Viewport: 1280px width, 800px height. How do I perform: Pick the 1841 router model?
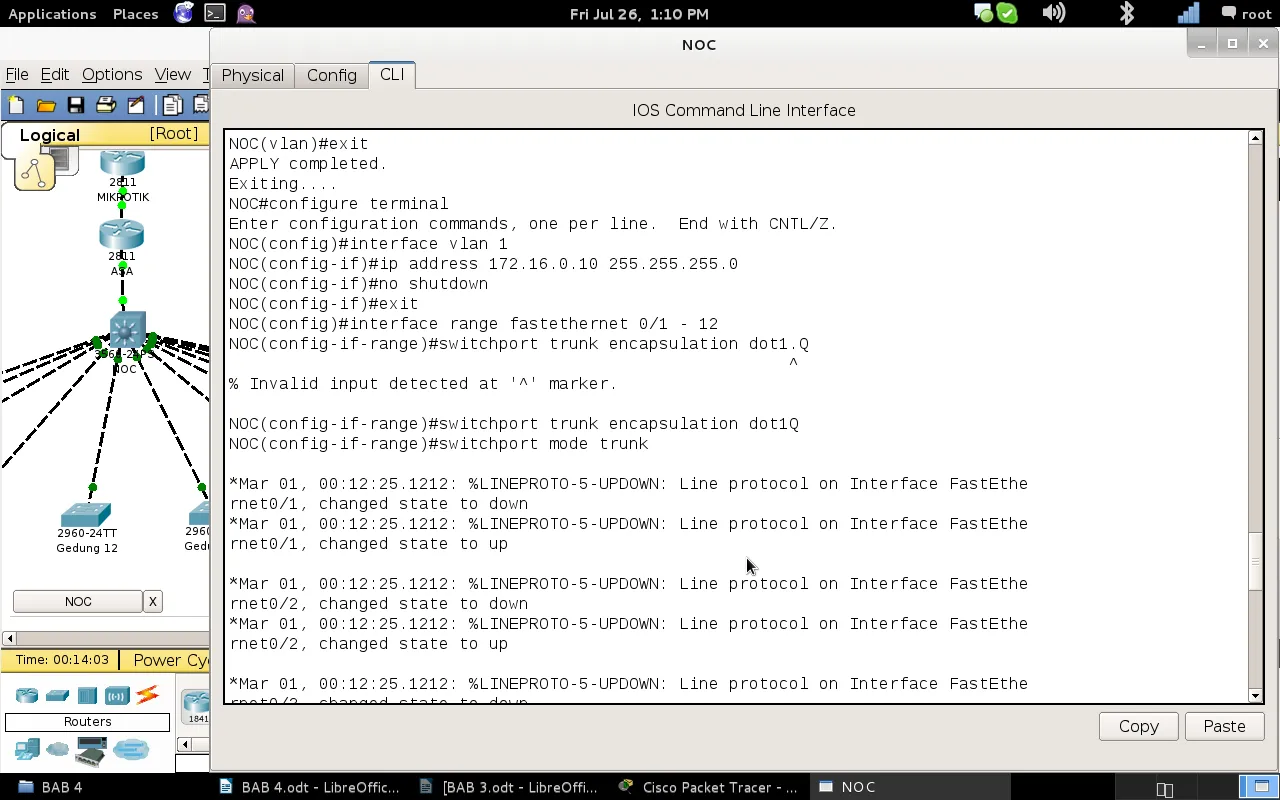(x=197, y=706)
